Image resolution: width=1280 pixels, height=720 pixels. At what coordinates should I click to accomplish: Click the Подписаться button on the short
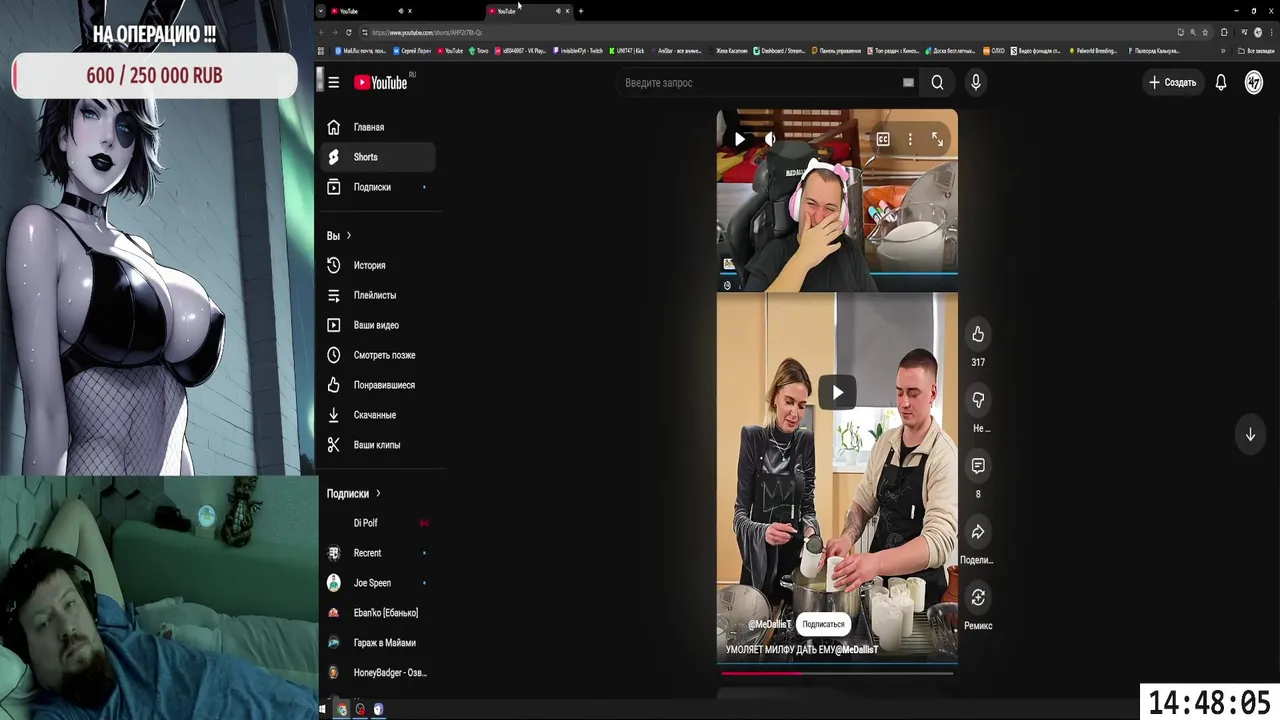[823, 624]
